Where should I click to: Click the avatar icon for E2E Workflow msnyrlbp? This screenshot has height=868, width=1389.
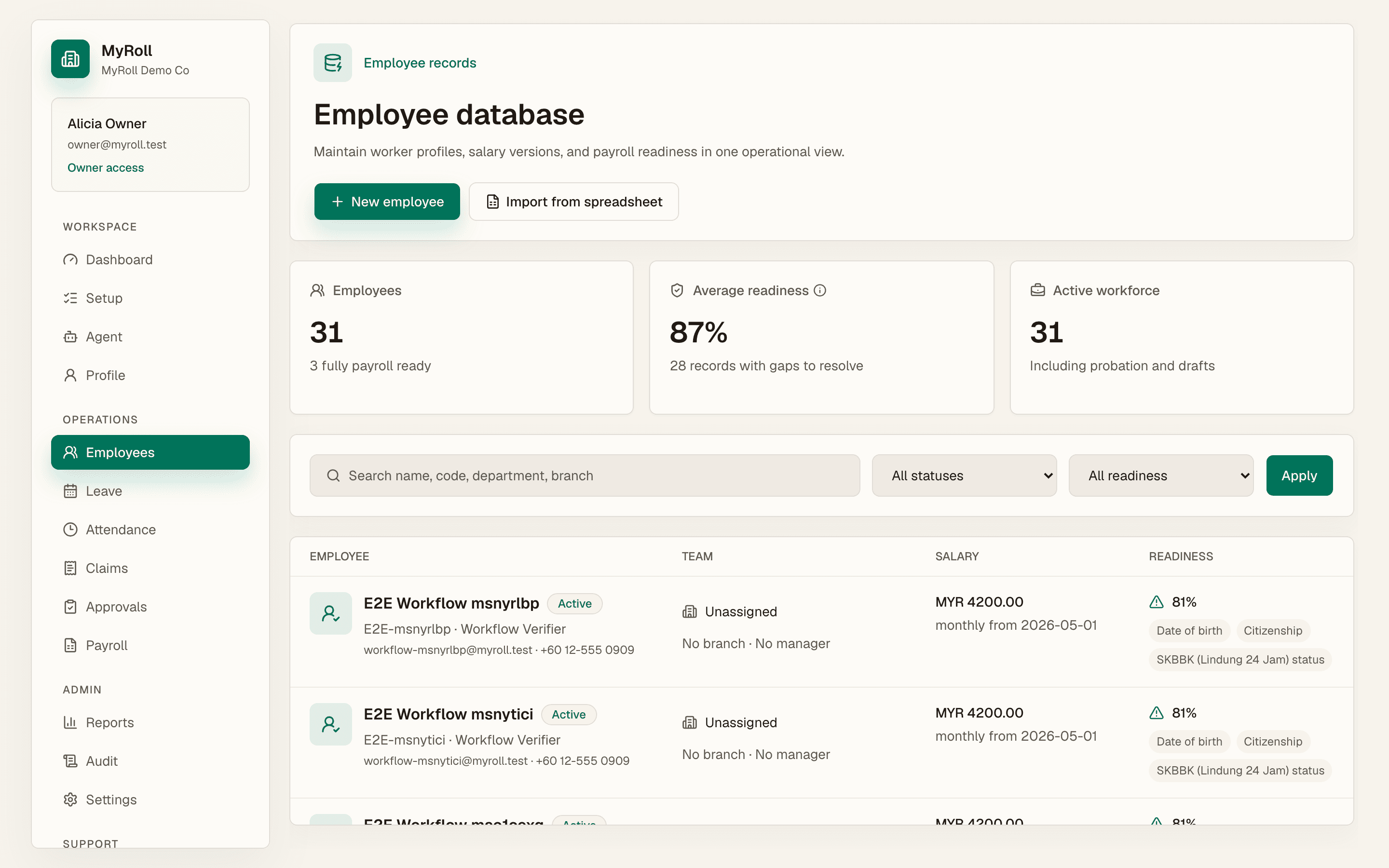[x=330, y=613]
